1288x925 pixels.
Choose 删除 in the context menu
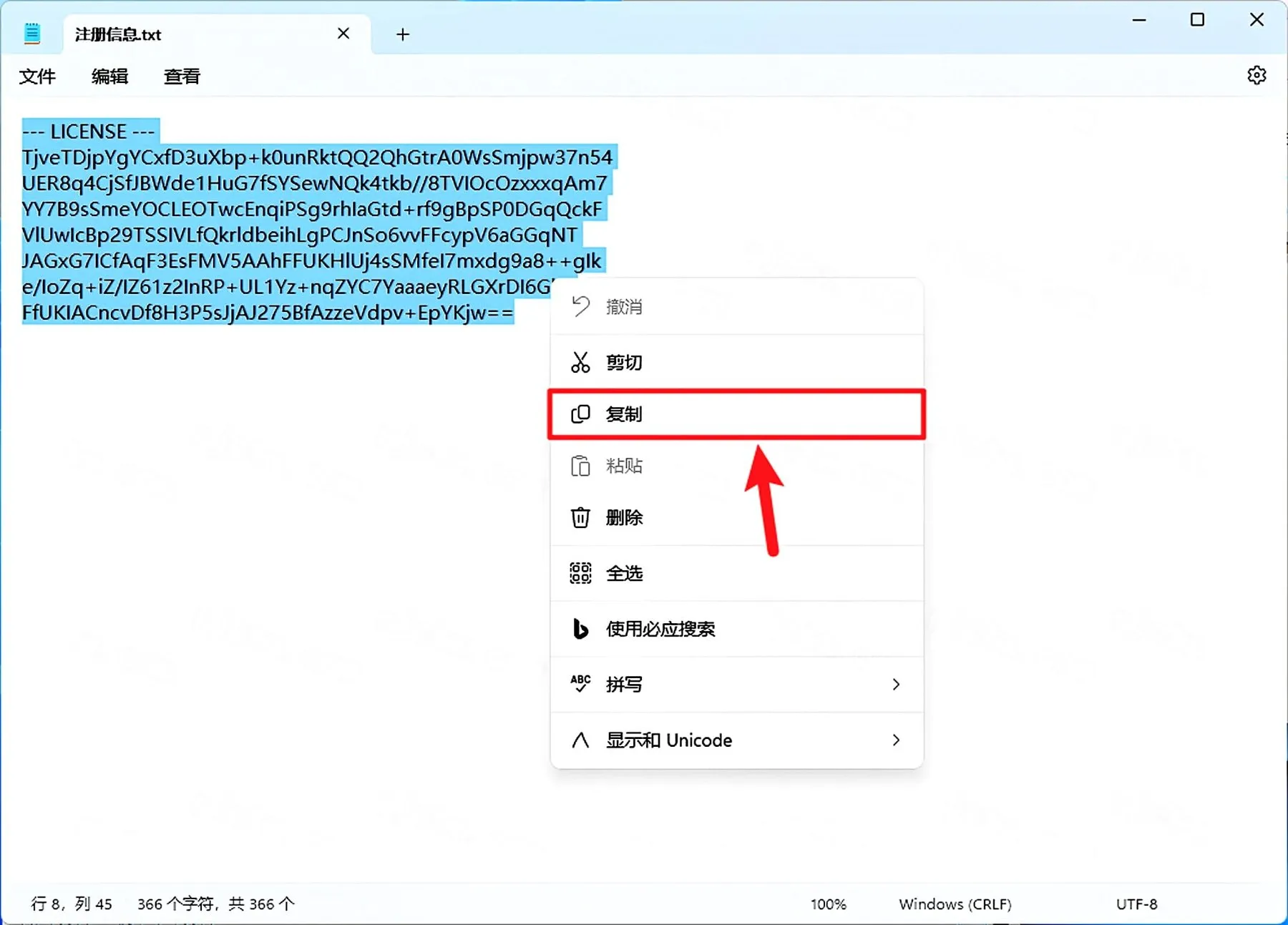[736, 517]
